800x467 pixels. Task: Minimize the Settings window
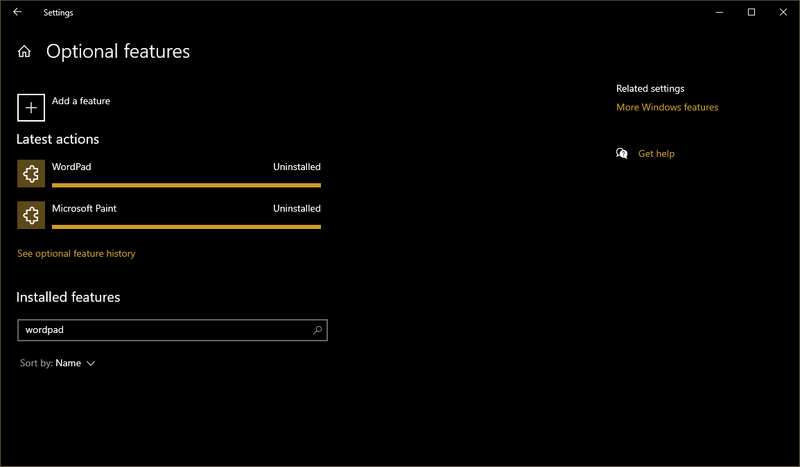(x=719, y=12)
